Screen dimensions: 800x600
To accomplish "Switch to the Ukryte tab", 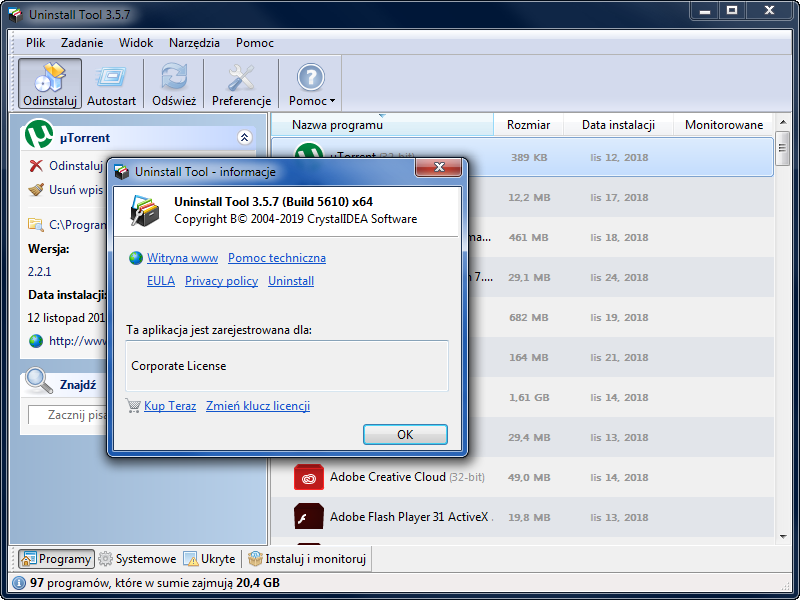I will tap(210, 559).
